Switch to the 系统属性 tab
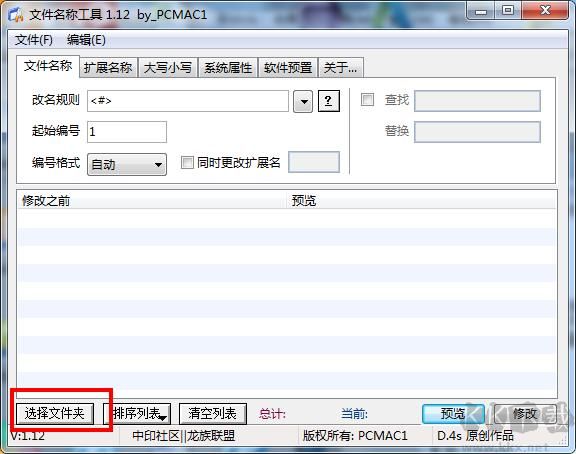The width and height of the screenshot is (576, 454). click(228, 68)
